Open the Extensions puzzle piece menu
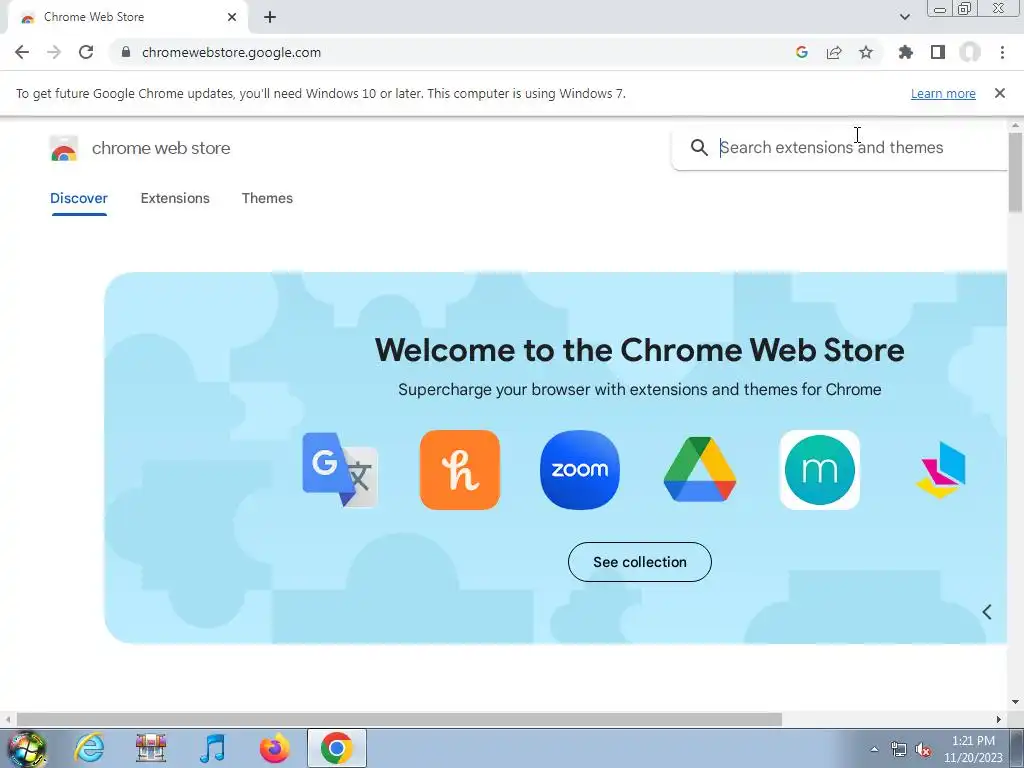 coord(905,52)
